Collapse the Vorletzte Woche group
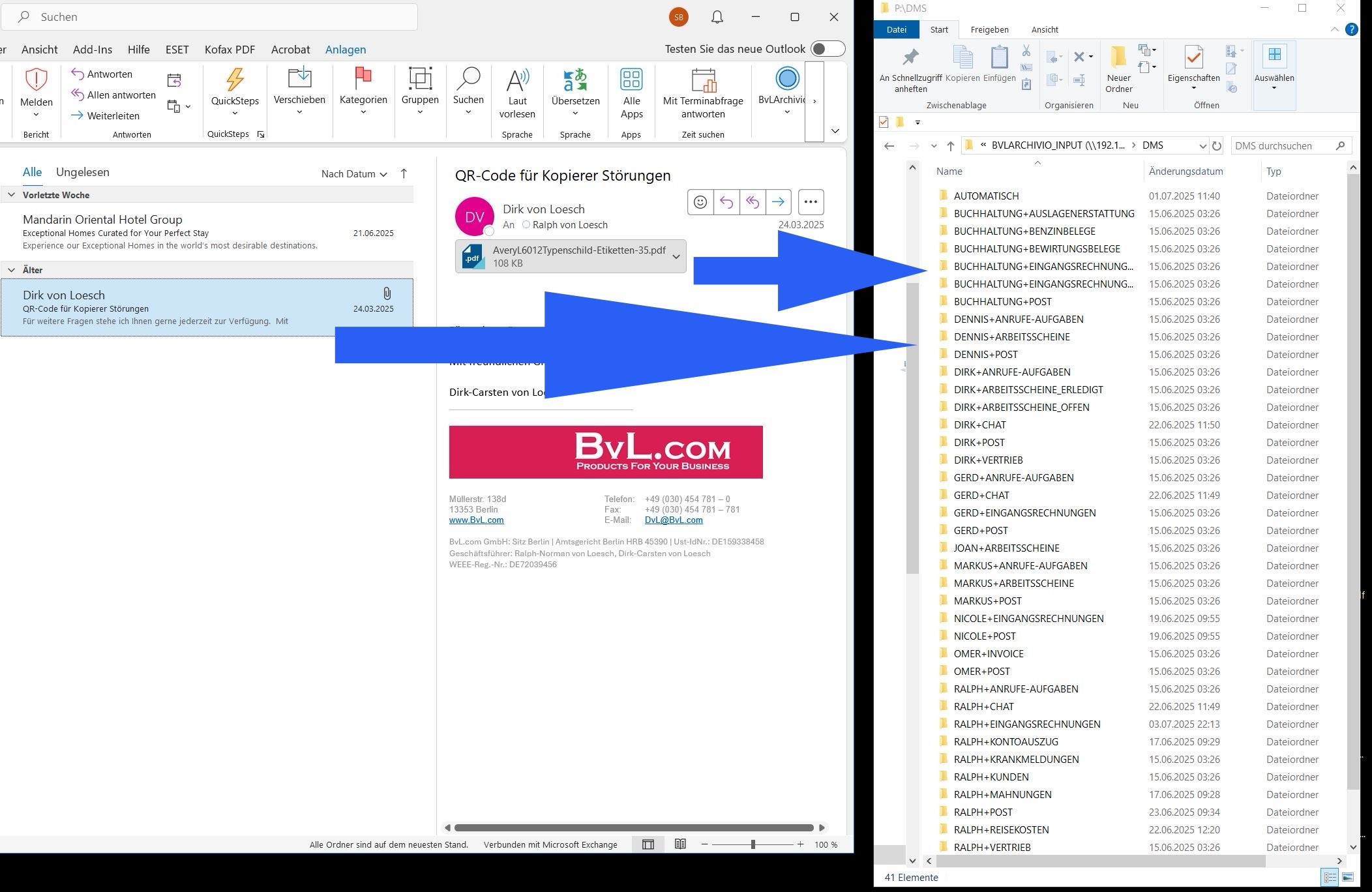 tap(11, 195)
